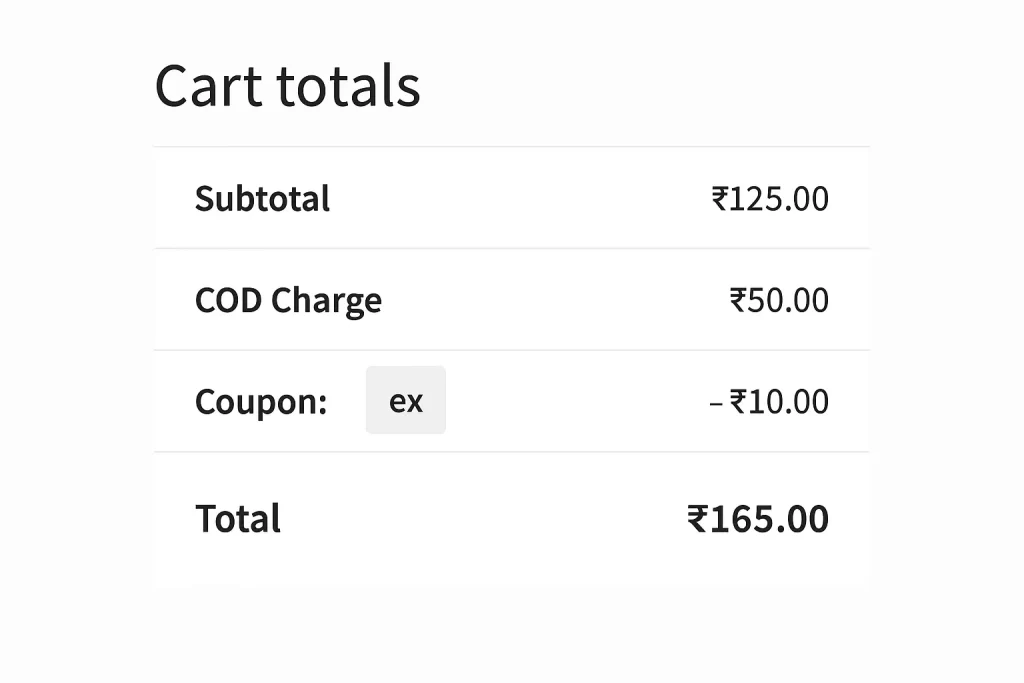1024x683 pixels.
Task: Click inside the Subtotal row
Action: coord(512,198)
